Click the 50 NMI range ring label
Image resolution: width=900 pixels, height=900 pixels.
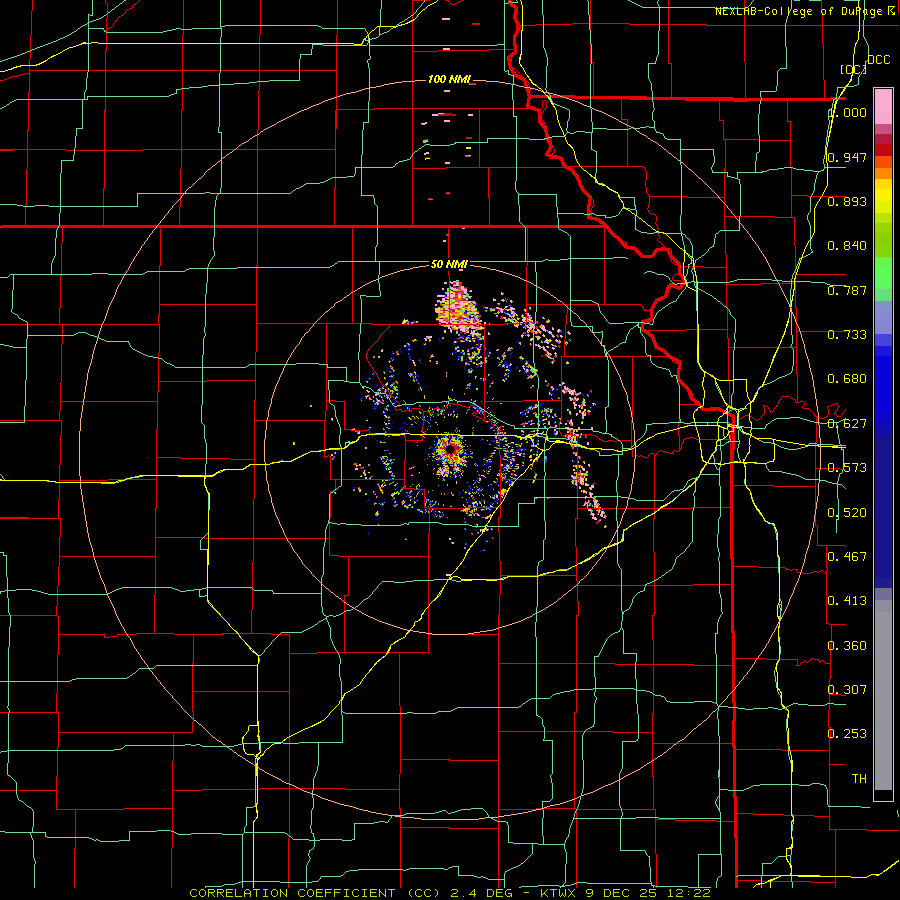click(449, 264)
